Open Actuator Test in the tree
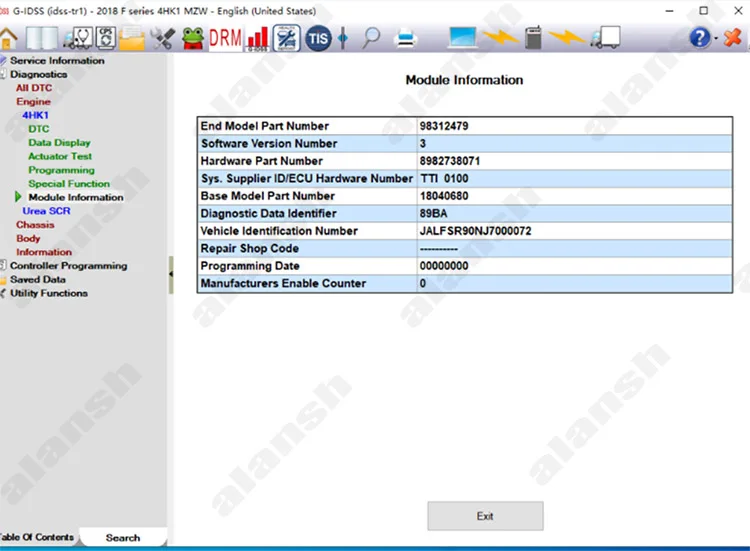 [60, 156]
